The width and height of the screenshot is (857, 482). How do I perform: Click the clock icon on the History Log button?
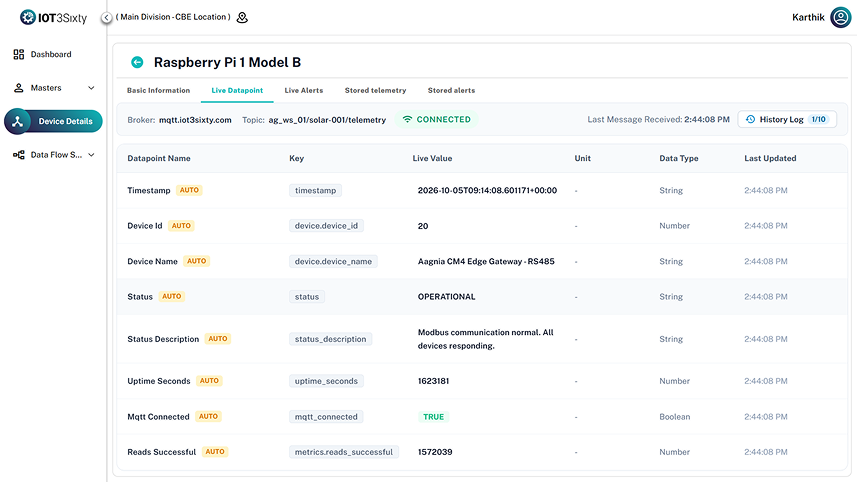click(750, 119)
